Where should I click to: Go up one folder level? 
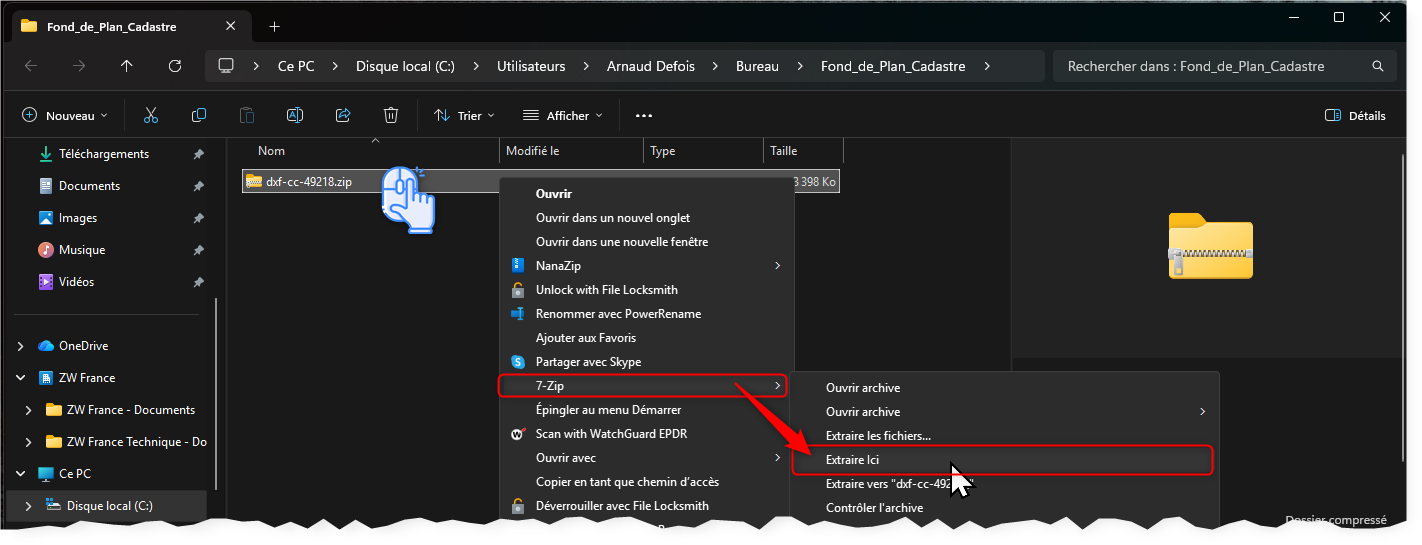coord(126,66)
